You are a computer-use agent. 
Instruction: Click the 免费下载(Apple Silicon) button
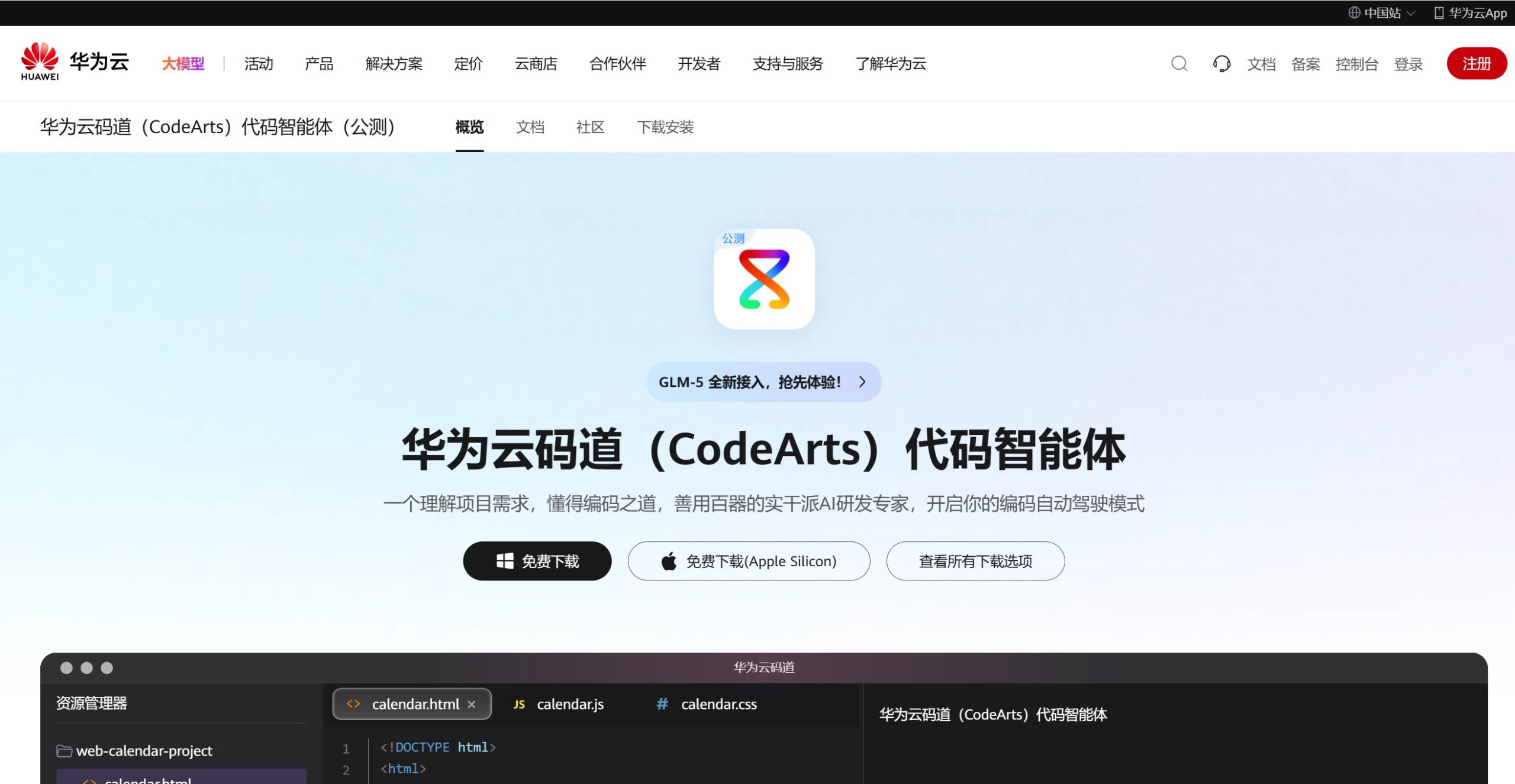tap(749, 560)
